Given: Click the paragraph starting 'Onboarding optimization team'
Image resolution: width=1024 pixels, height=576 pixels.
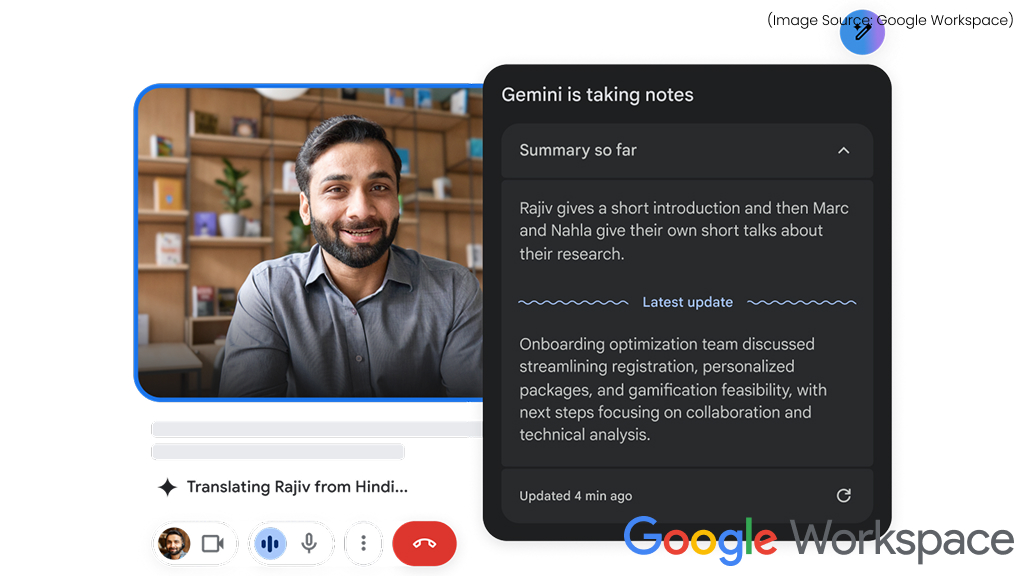Looking at the screenshot, I should 673,389.
